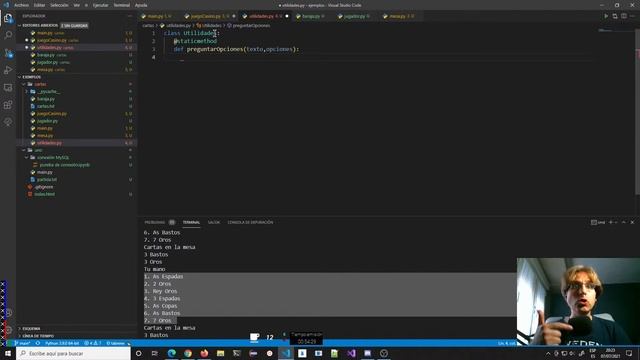Open the Manage gear icon
Image resolution: width=640 pixels, height=360 pixels.
coord(8,329)
